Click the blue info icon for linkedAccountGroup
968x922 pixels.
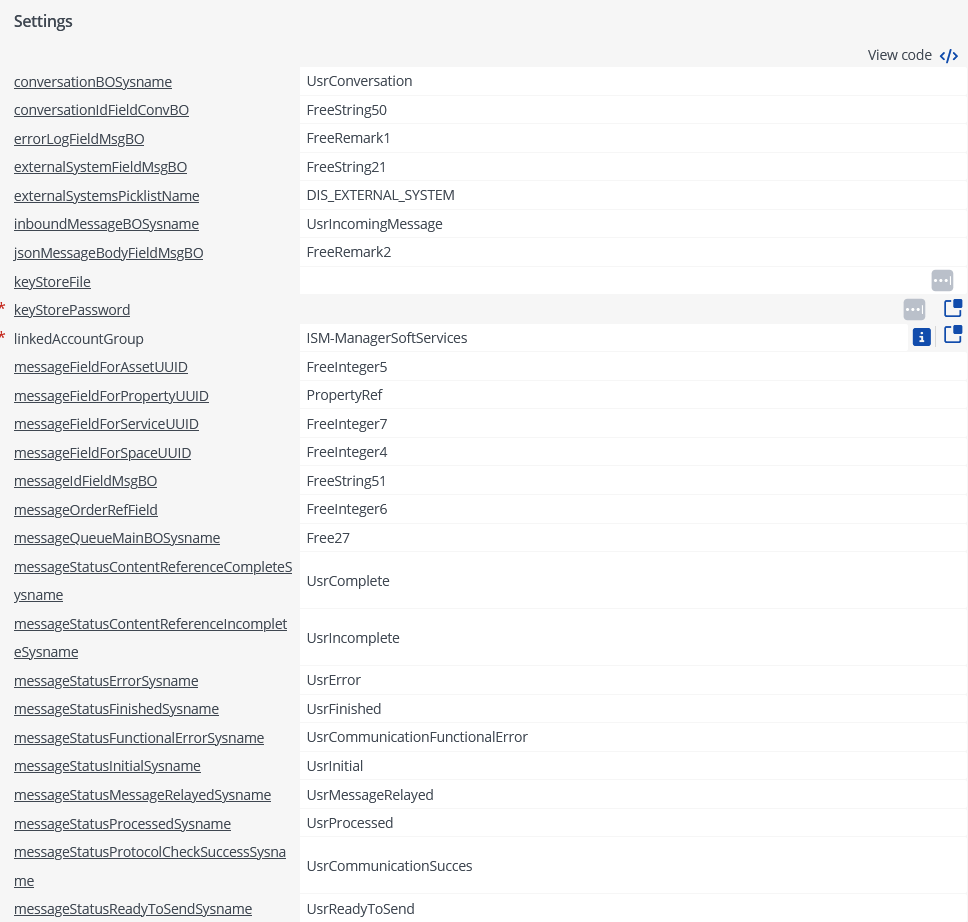(921, 337)
